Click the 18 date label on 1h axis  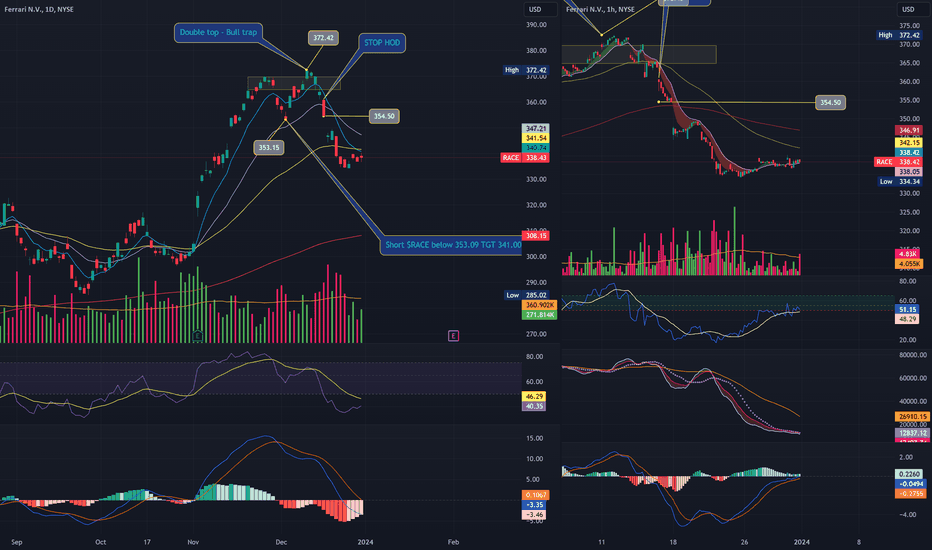point(673,542)
